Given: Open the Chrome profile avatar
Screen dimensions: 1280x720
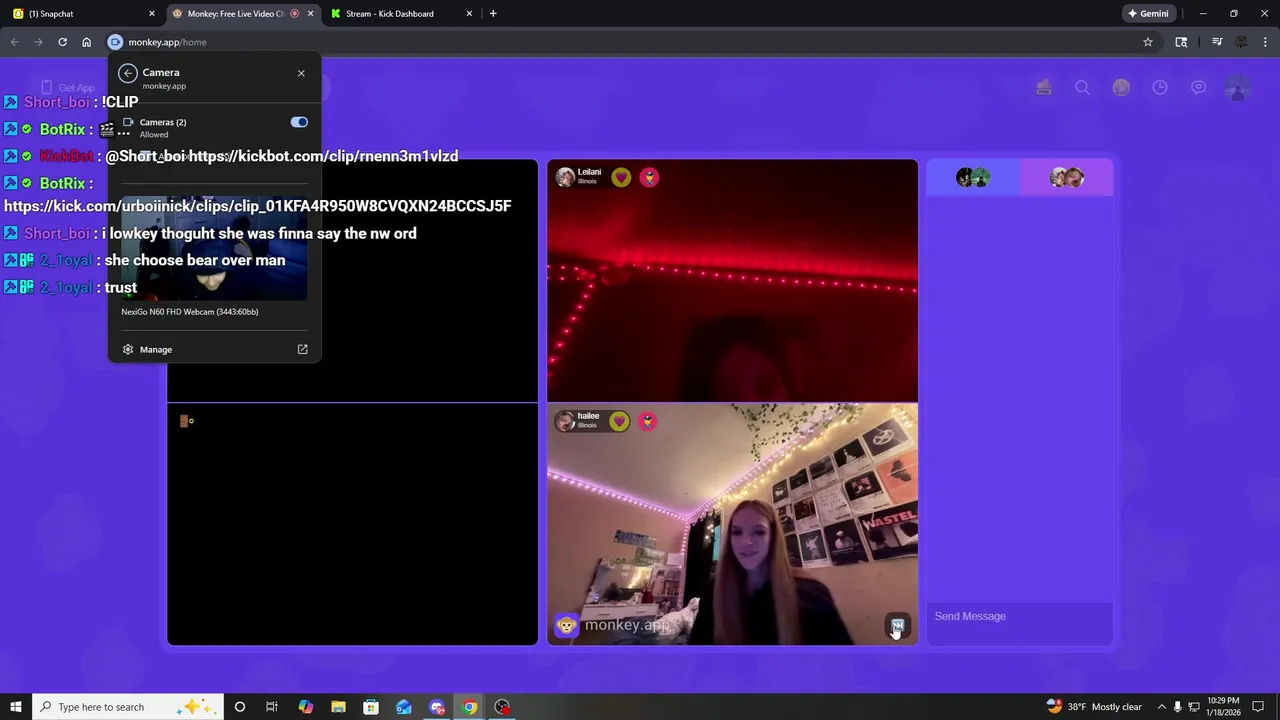Looking at the screenshot, I should coord(1242,42).
